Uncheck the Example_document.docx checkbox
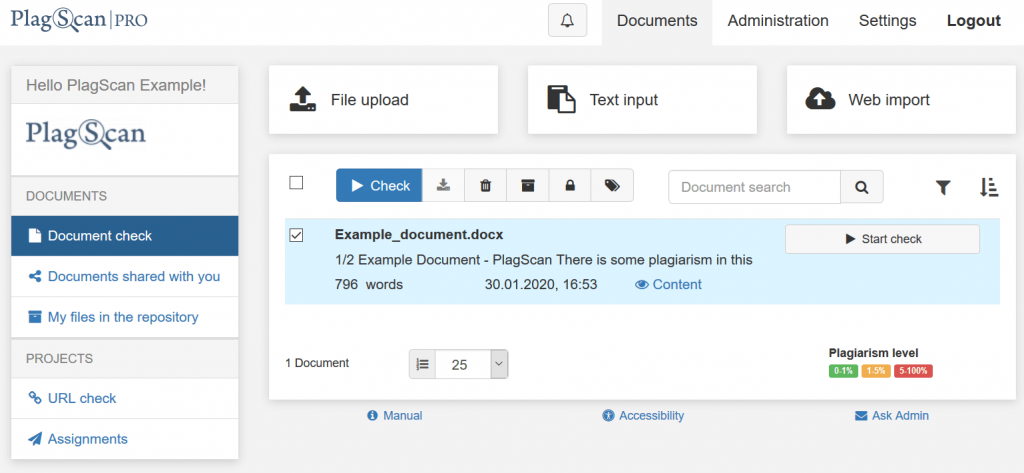The height and width of the screenshot is (473, 1024). [x=296, y=235]
